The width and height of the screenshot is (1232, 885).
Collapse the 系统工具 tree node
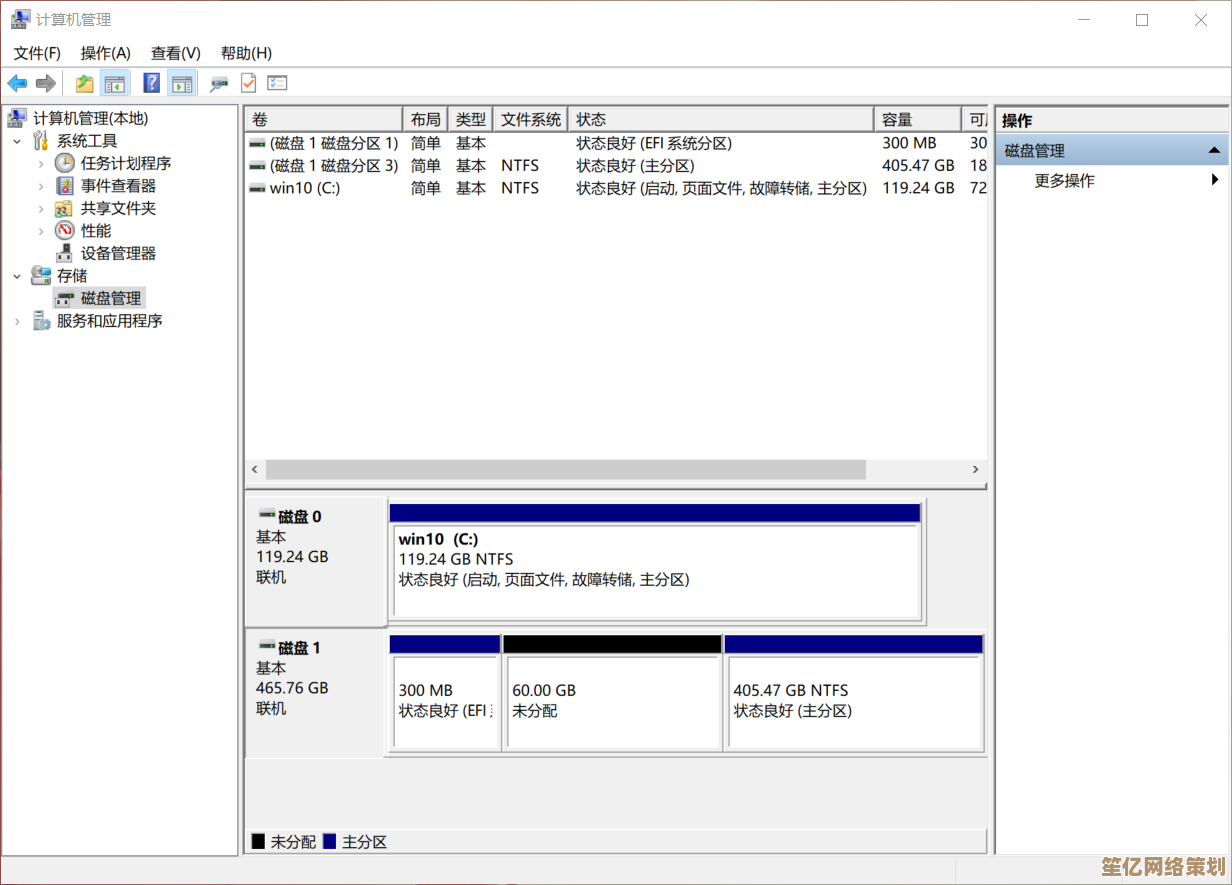point(17,141)
